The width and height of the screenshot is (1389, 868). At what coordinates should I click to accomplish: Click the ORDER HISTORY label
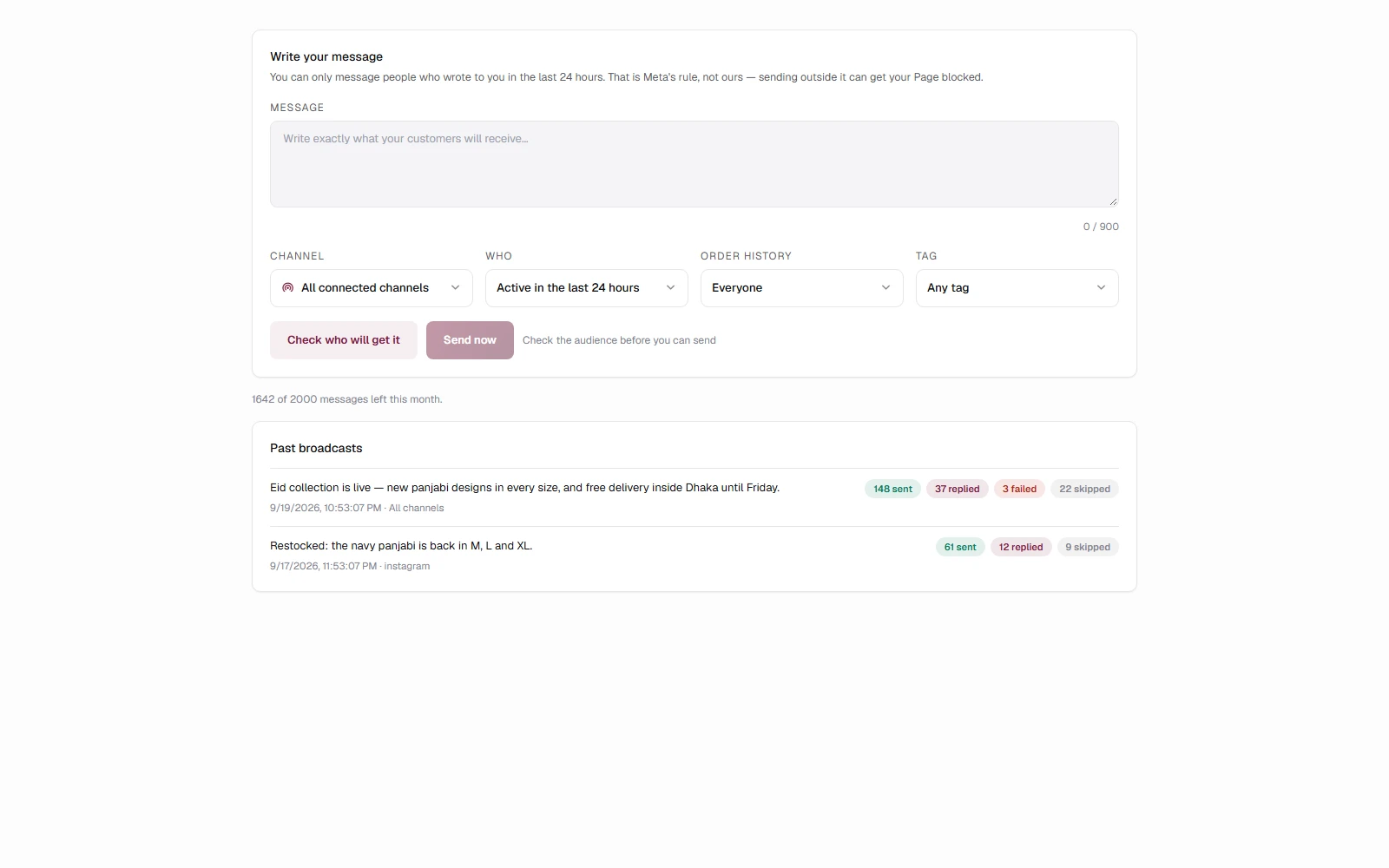pyautogui.click(x=747, y=256)
